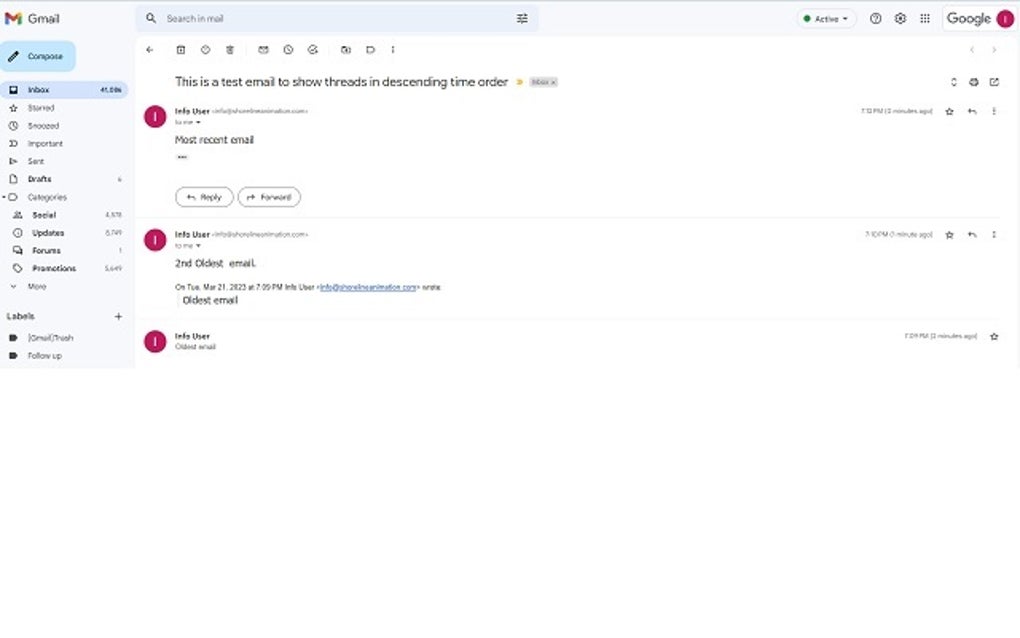Click the Reply button on the top message
This screenshot has height=638, width=1020.
(204, 197)
